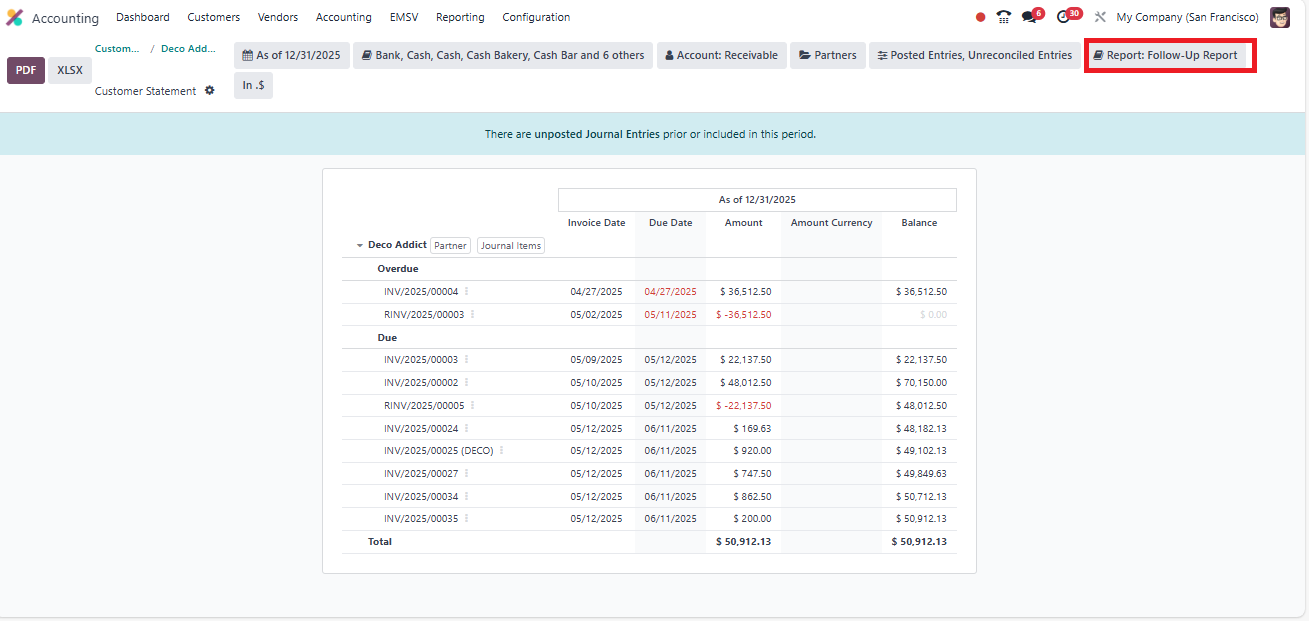The width and height of the screenshot is (1309, 621).
Task: Open the Configuration menu
Action: pos(536,17)
